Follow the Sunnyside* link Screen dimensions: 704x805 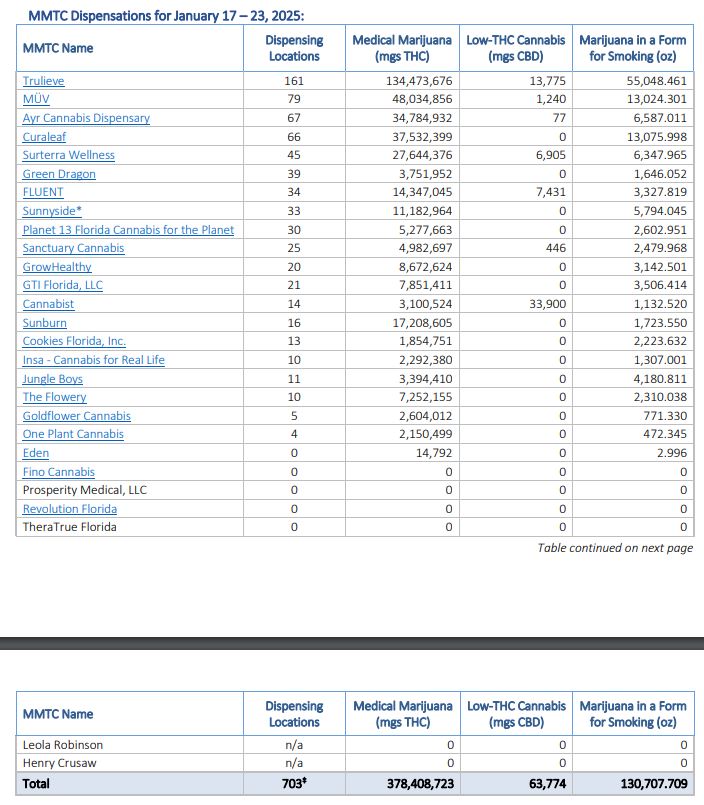coord(52,211)
